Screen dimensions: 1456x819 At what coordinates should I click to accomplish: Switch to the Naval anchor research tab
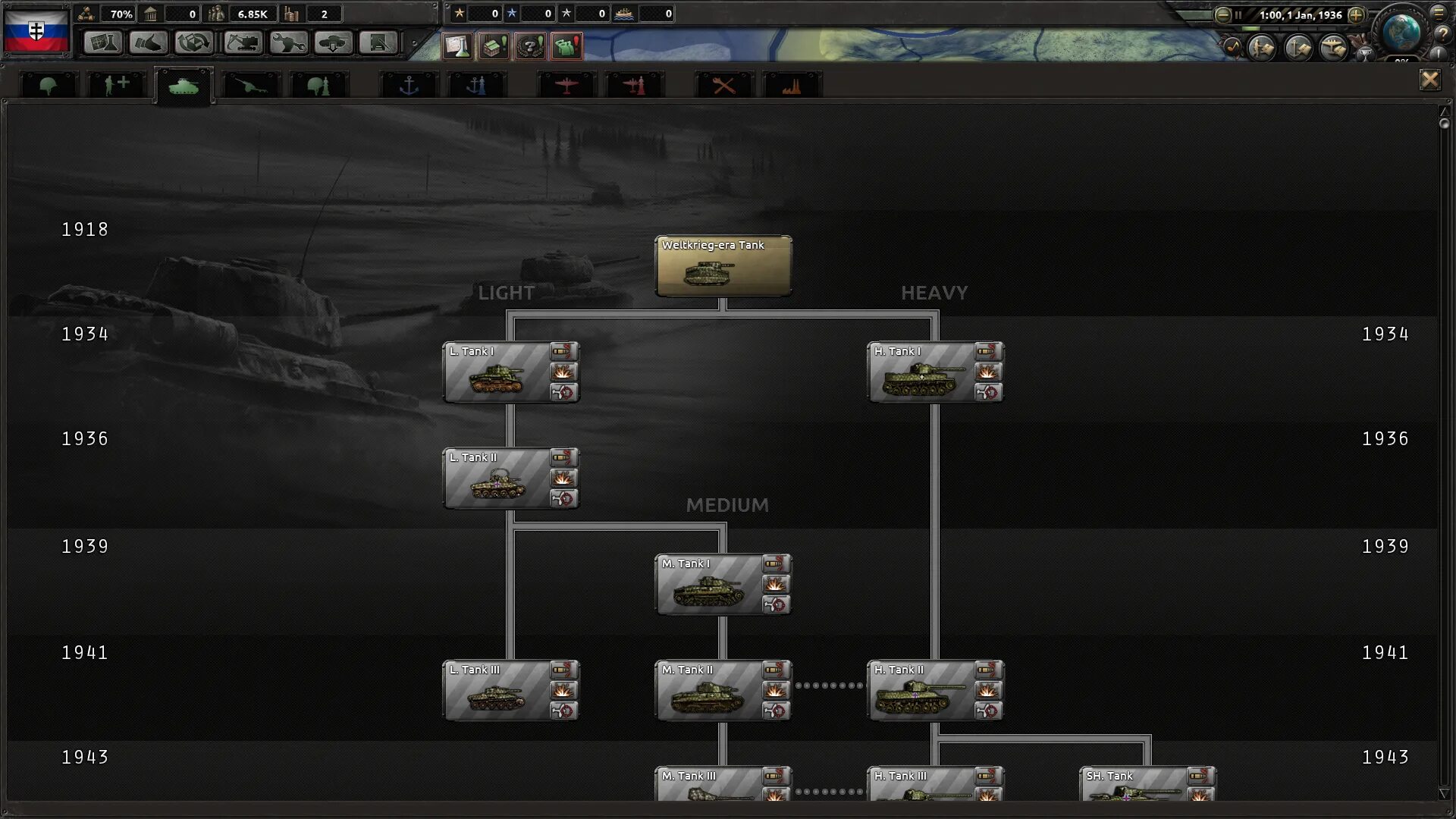click(409, 85)
